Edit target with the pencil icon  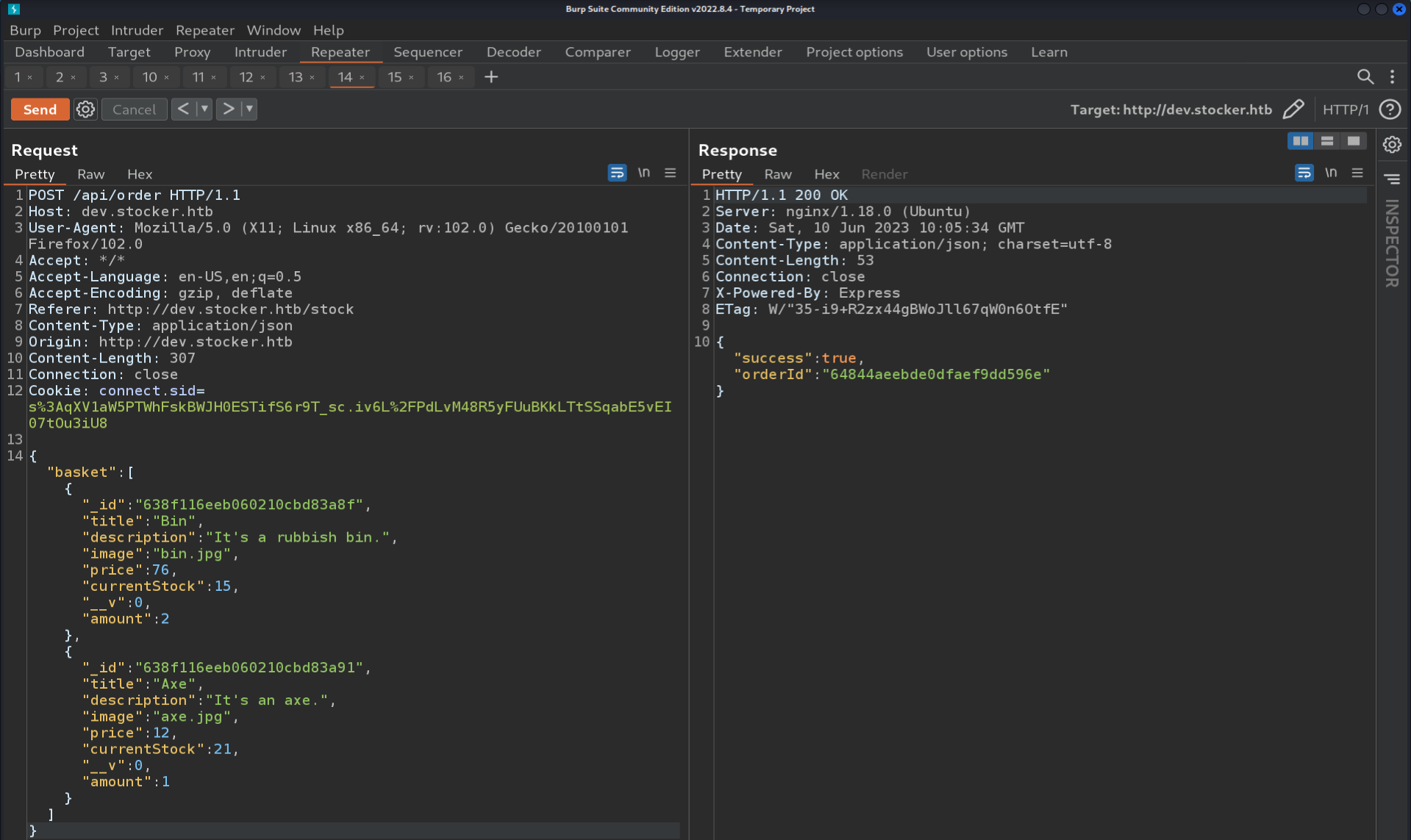[1293, 110]
